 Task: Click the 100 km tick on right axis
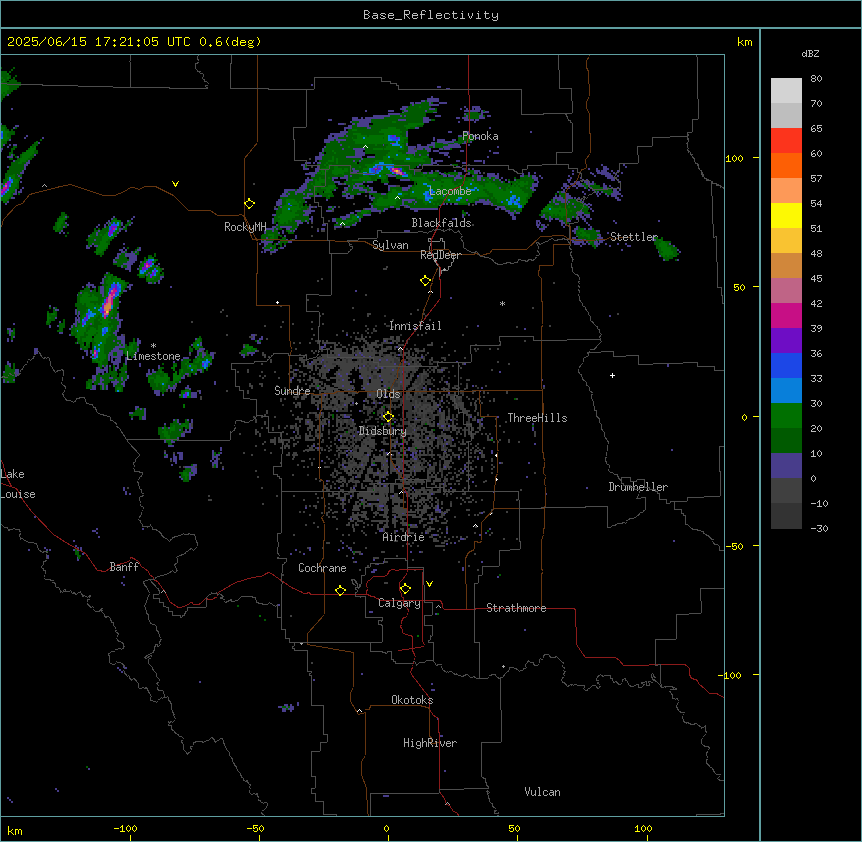[x=734, y=158]
